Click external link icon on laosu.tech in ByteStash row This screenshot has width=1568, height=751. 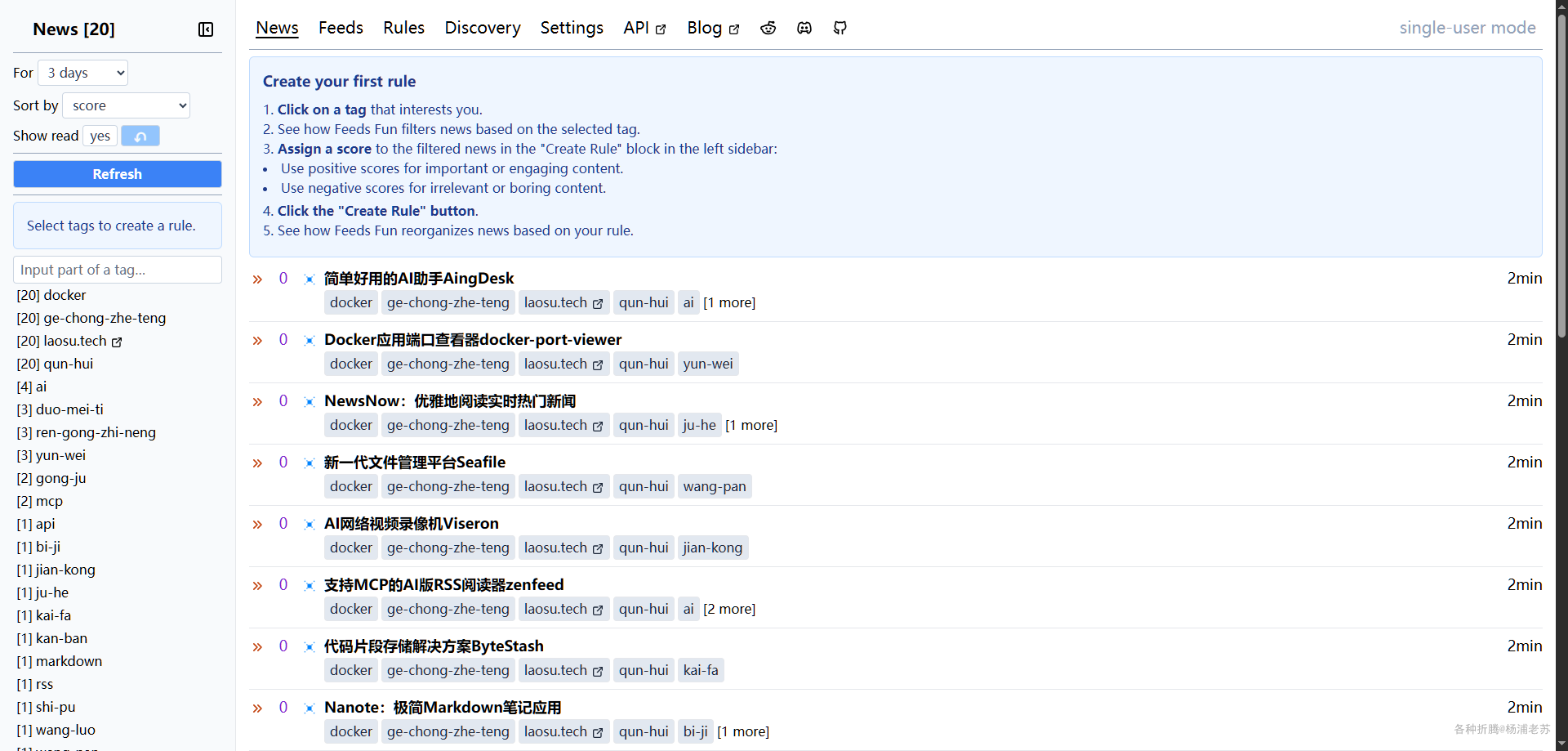tap(598, 672)
